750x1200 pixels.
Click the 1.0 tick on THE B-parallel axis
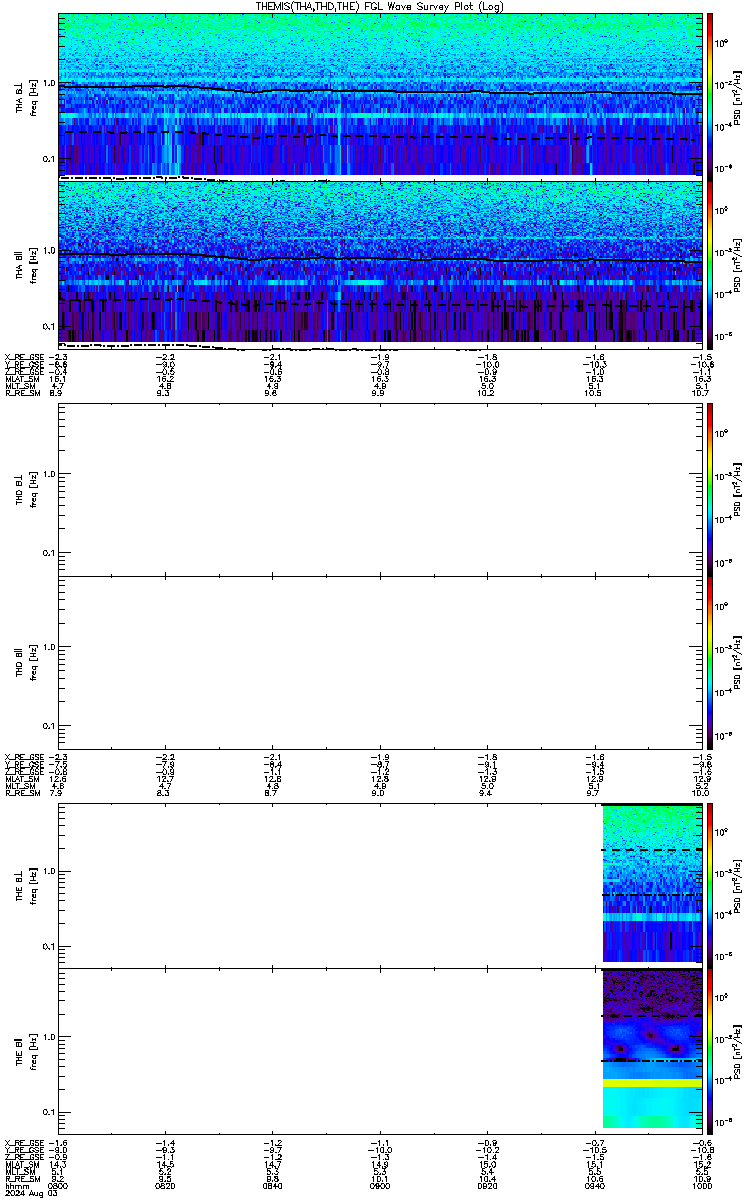(48, 1036)
